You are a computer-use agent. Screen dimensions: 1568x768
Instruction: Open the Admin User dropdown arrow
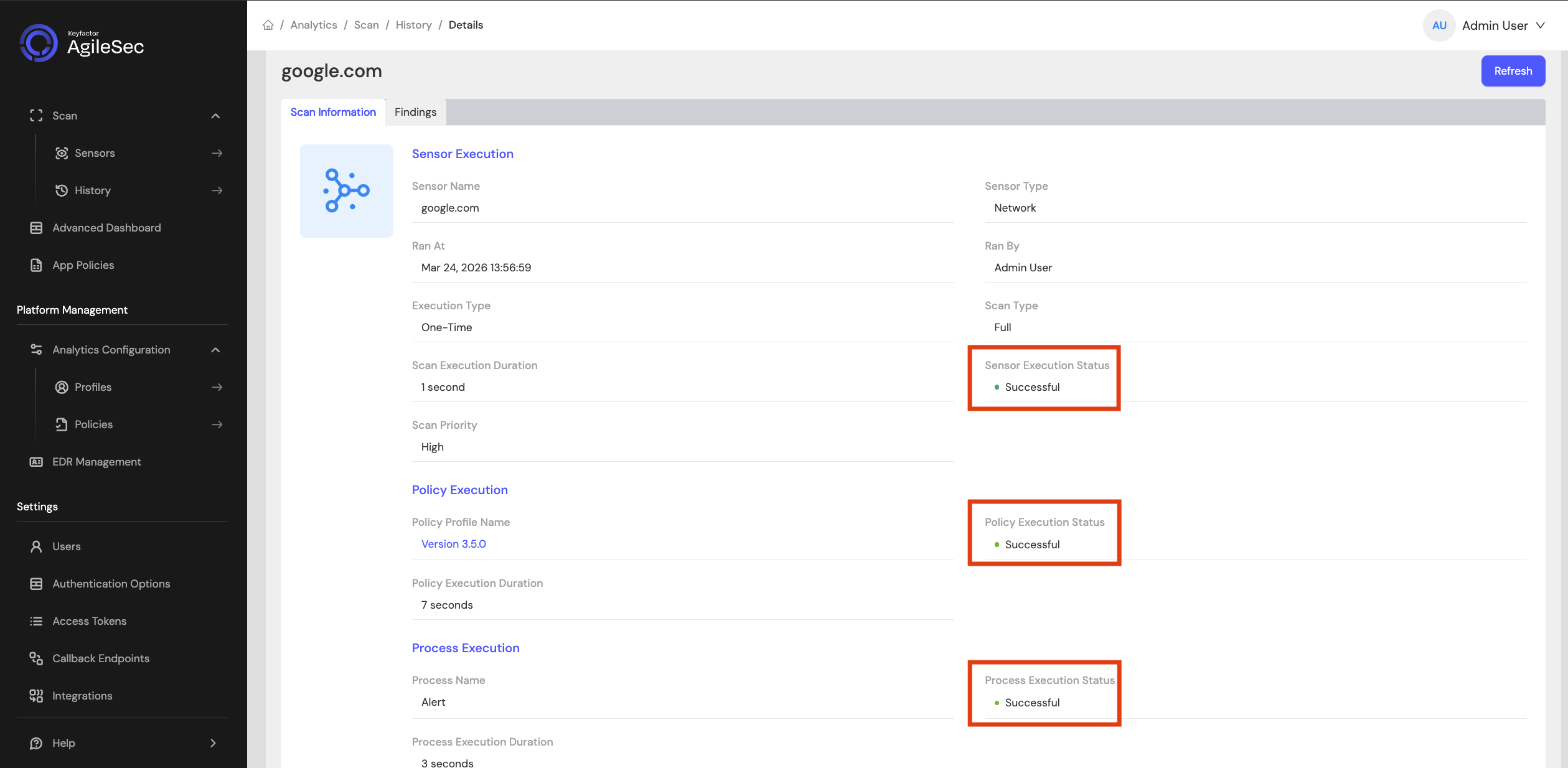coord(1541,26)
